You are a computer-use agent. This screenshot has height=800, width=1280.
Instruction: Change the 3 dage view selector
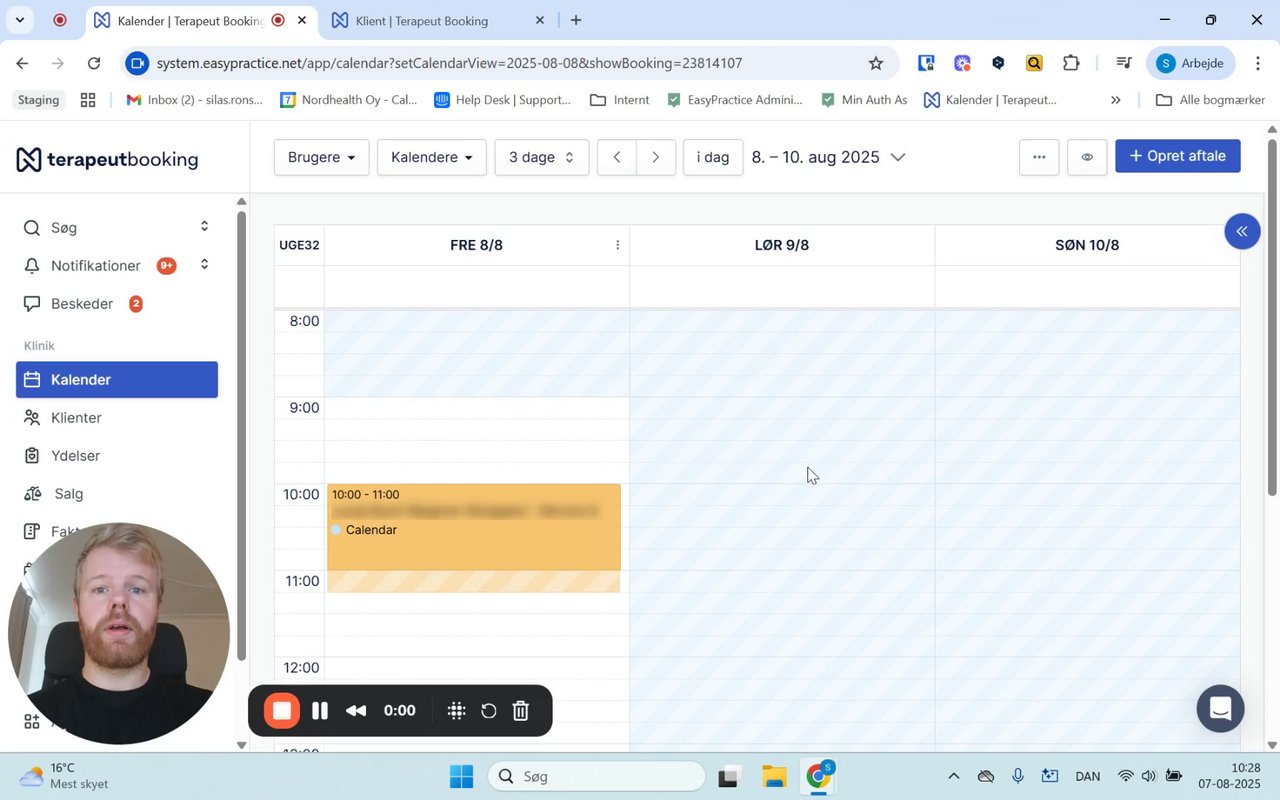[x=542, y=157]
